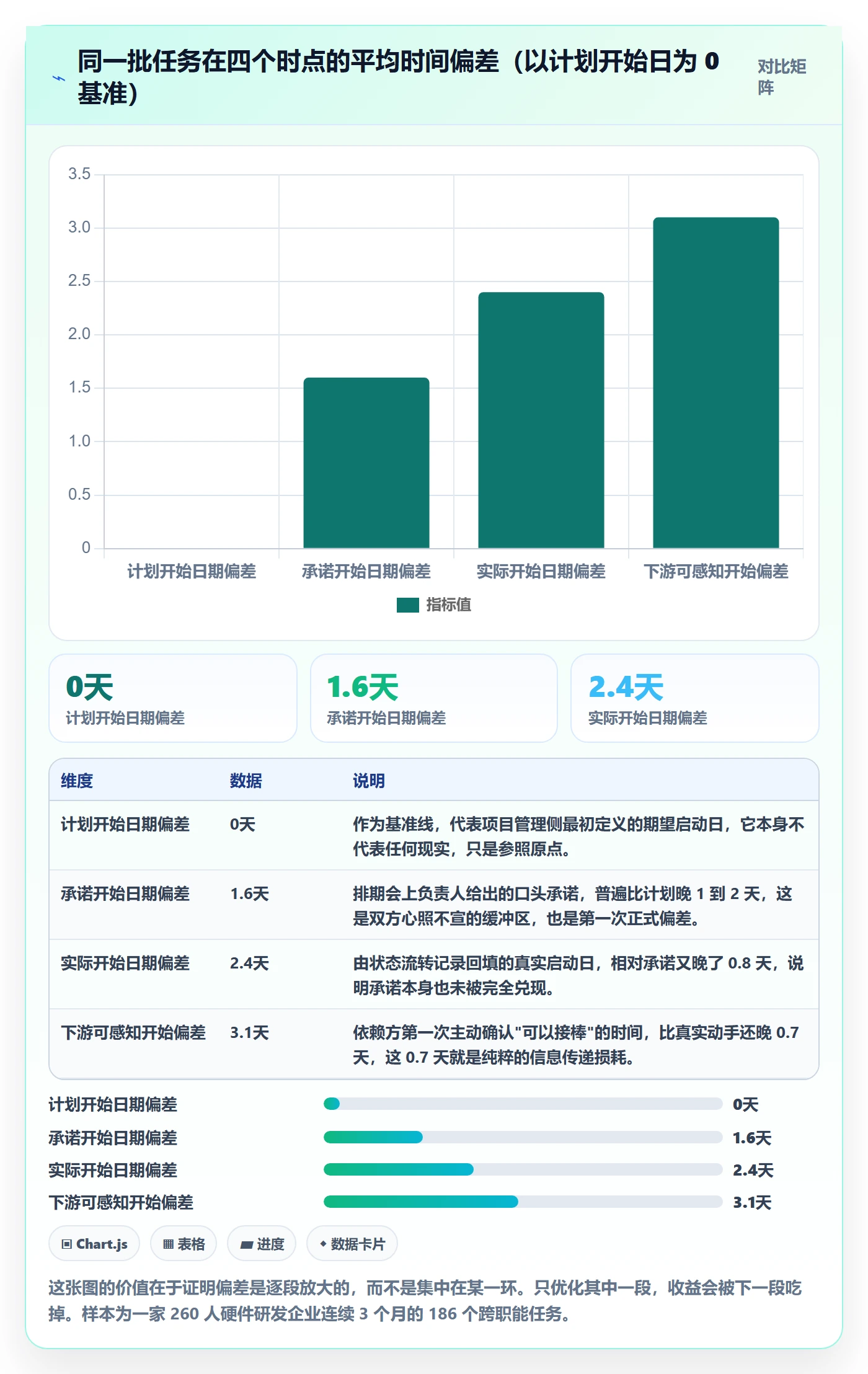Open the 0天 计划开始日期偏差 data card
This screenshot has height=1374, width=868.
point(173,698)
